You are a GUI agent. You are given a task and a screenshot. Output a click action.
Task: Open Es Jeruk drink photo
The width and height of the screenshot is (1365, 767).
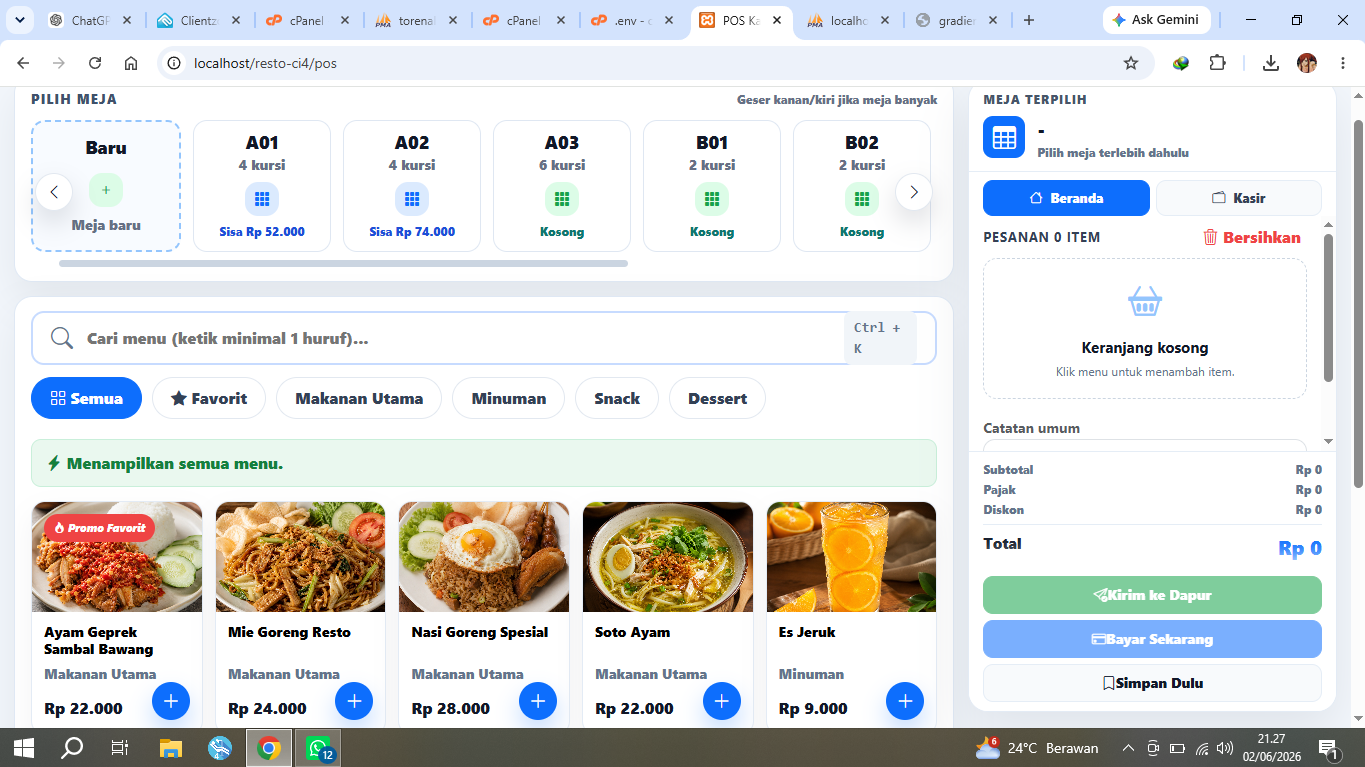852,557
